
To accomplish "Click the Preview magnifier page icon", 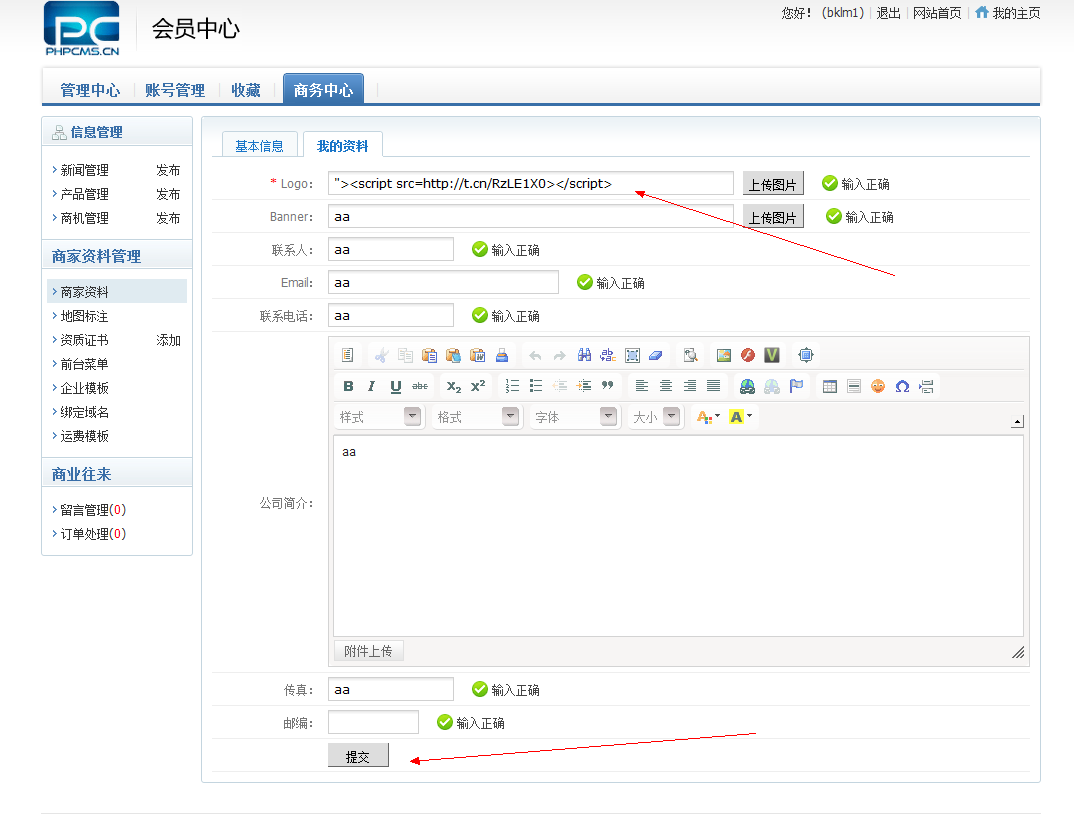I will (690, 355).
